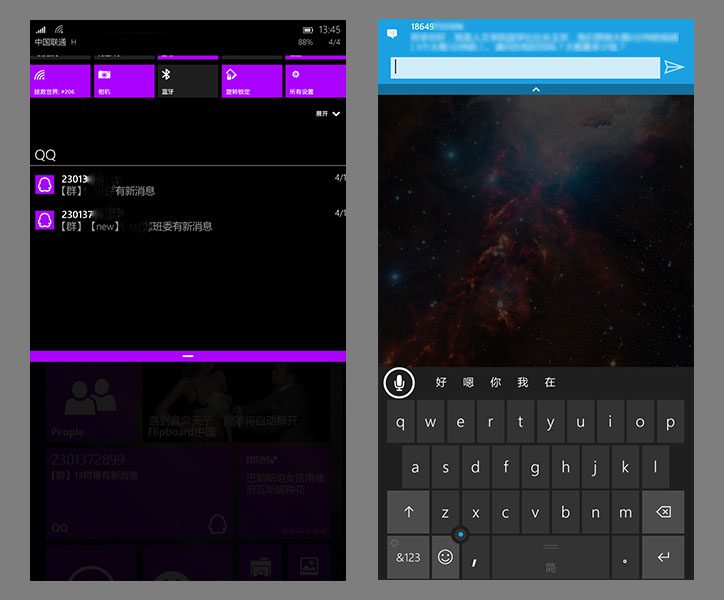Focus the quick reply text field

(525, 67)
